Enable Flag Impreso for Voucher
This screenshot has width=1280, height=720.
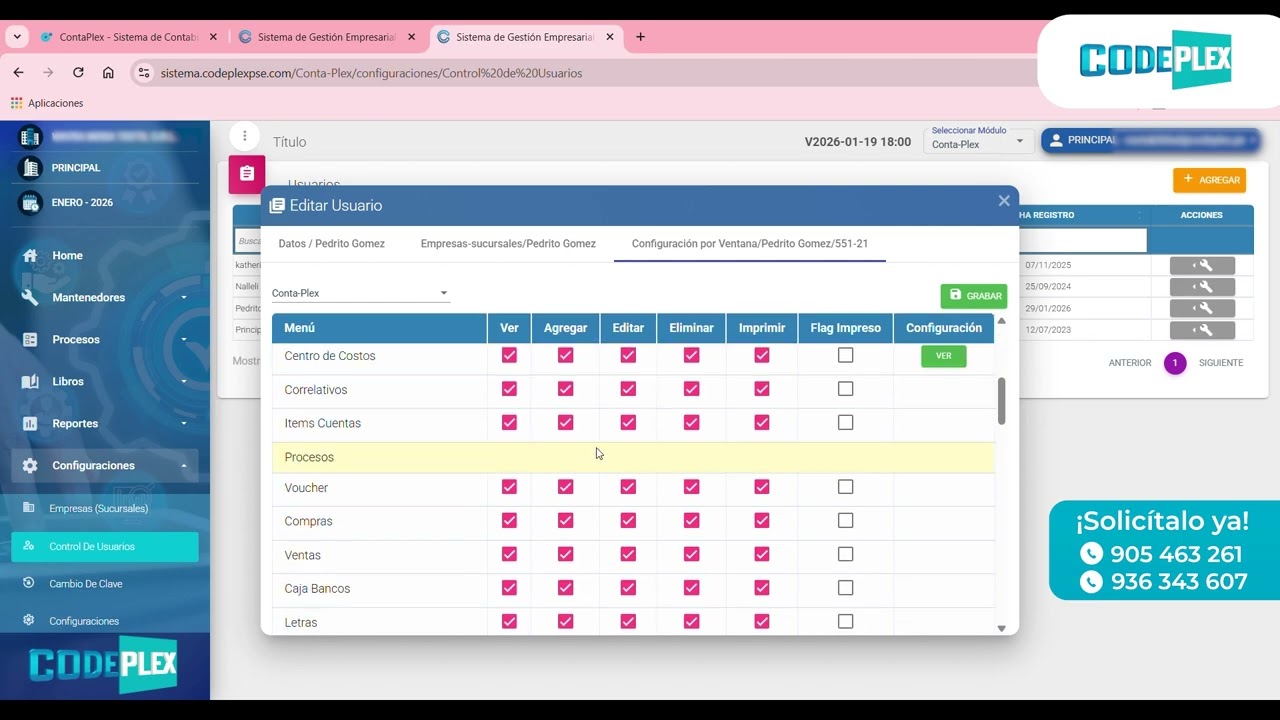point(845,487)
